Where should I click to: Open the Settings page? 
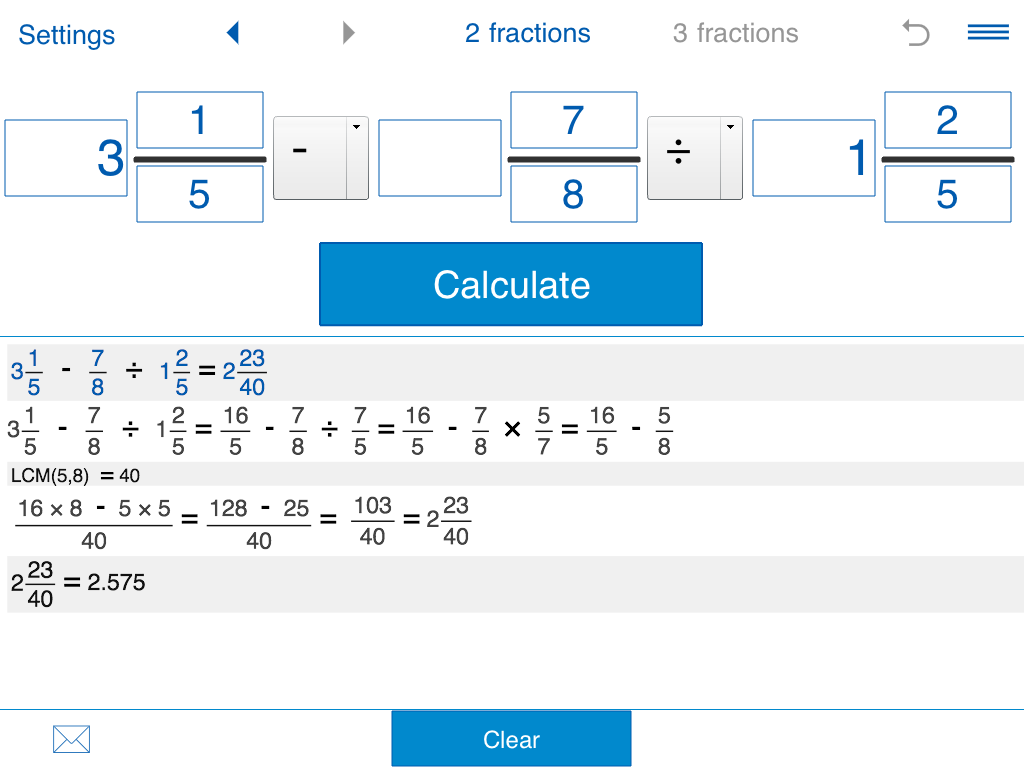tap(66, 35)
